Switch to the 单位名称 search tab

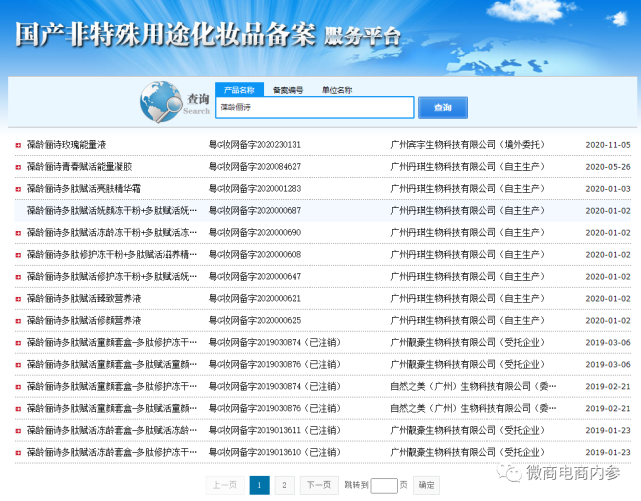[337, 90]
